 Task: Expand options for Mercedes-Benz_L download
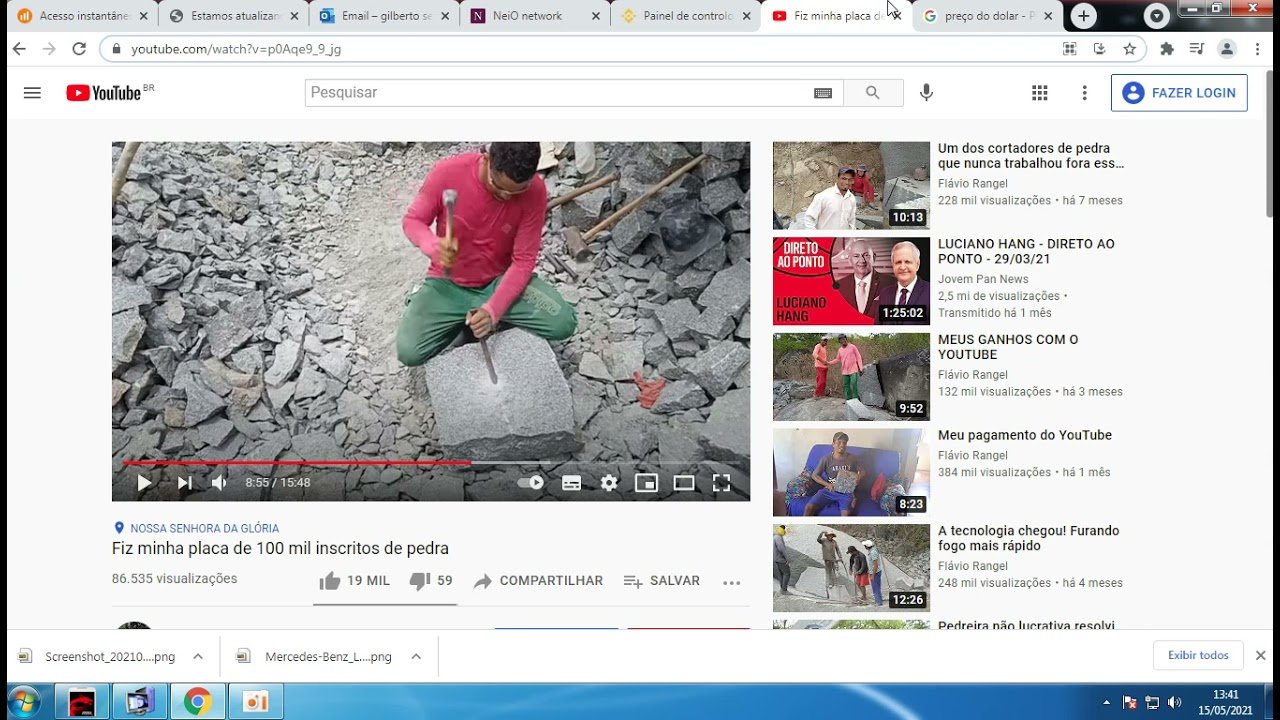[x=416, y=657]
